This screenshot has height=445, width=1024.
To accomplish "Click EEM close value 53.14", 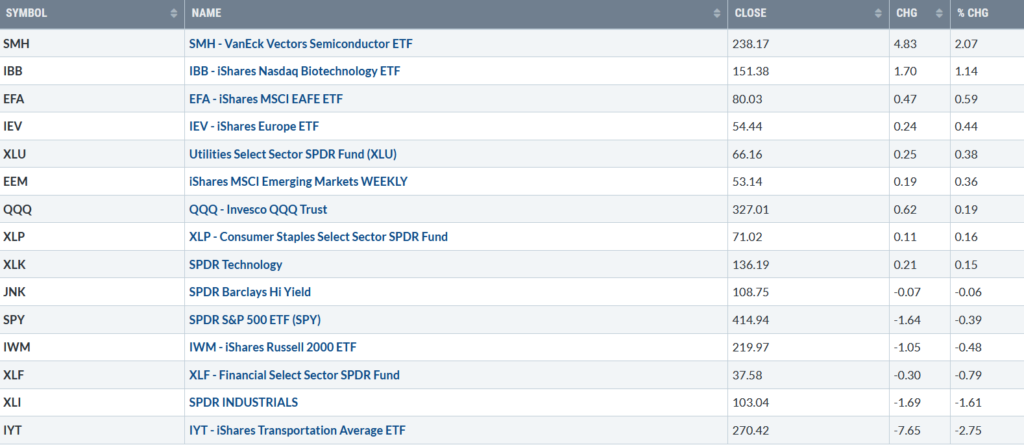I will click(748, 182).
